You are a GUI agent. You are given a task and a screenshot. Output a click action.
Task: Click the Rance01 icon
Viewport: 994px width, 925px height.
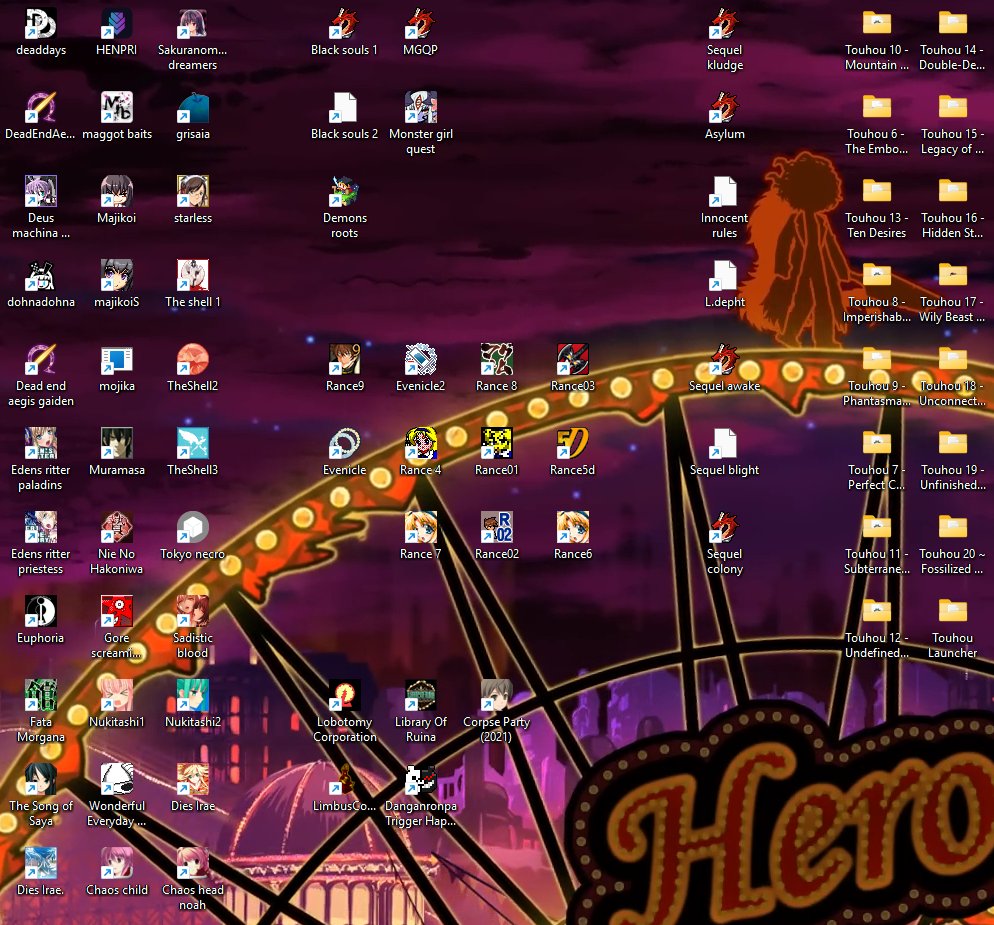pyautogui.click(x=496, y=443)
